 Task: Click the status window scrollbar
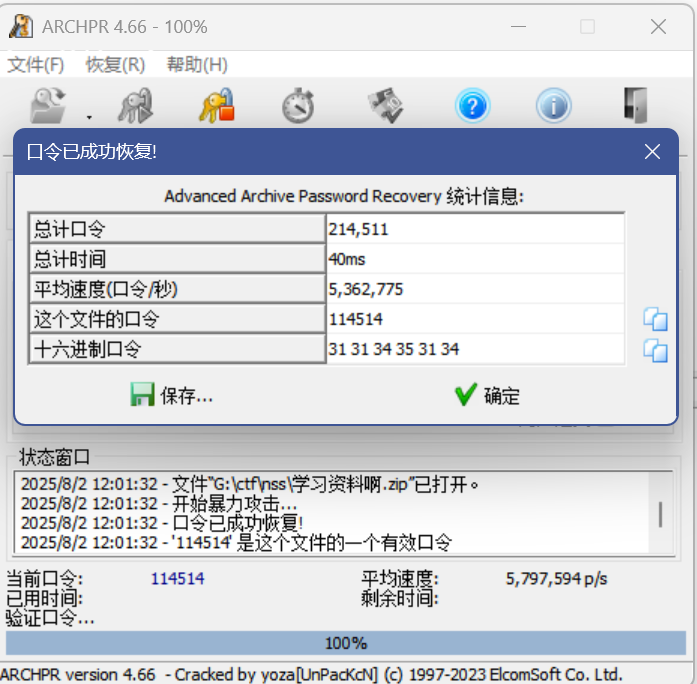pos(660,514)
